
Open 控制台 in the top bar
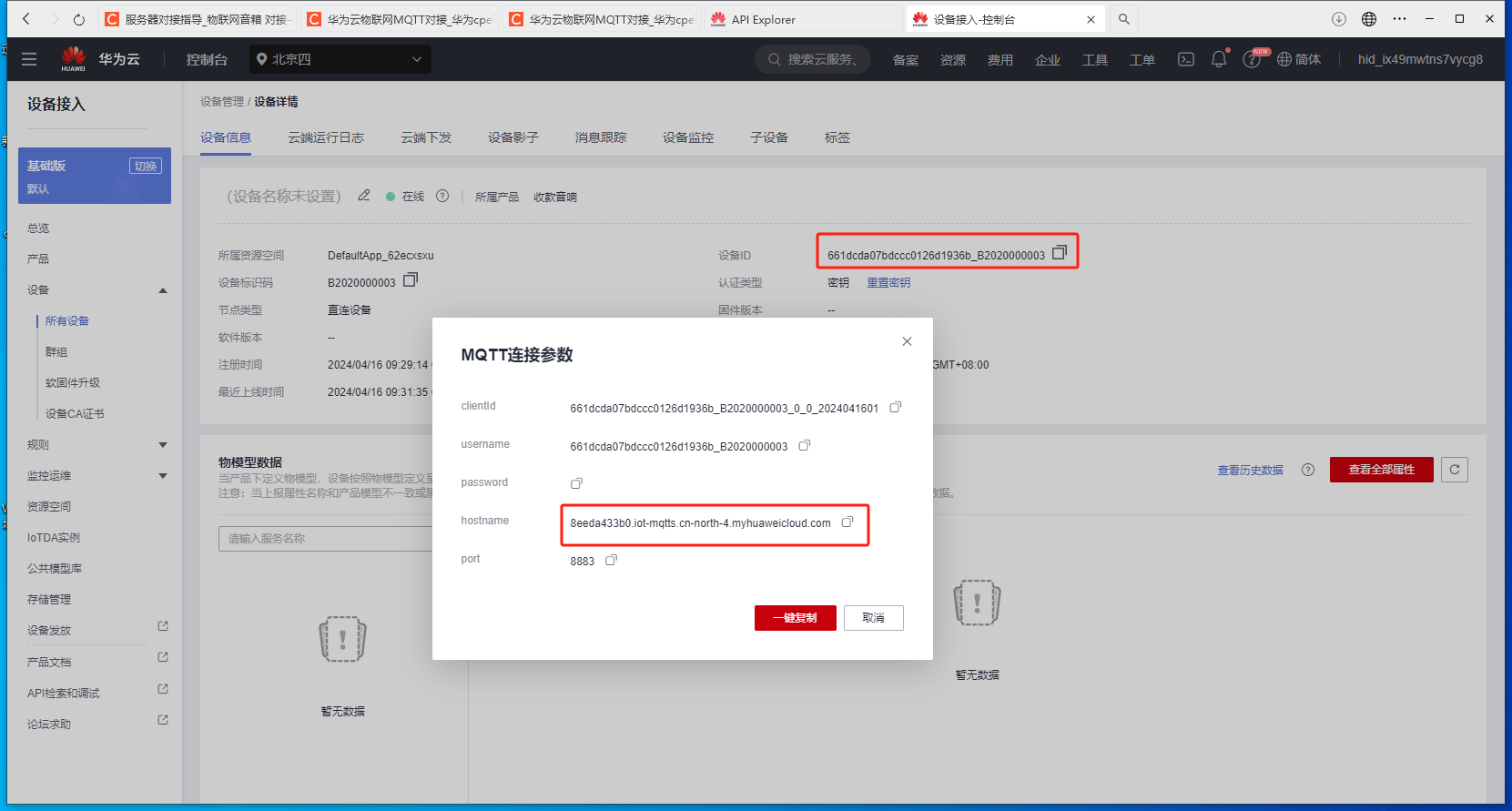[x=207, y=59]
